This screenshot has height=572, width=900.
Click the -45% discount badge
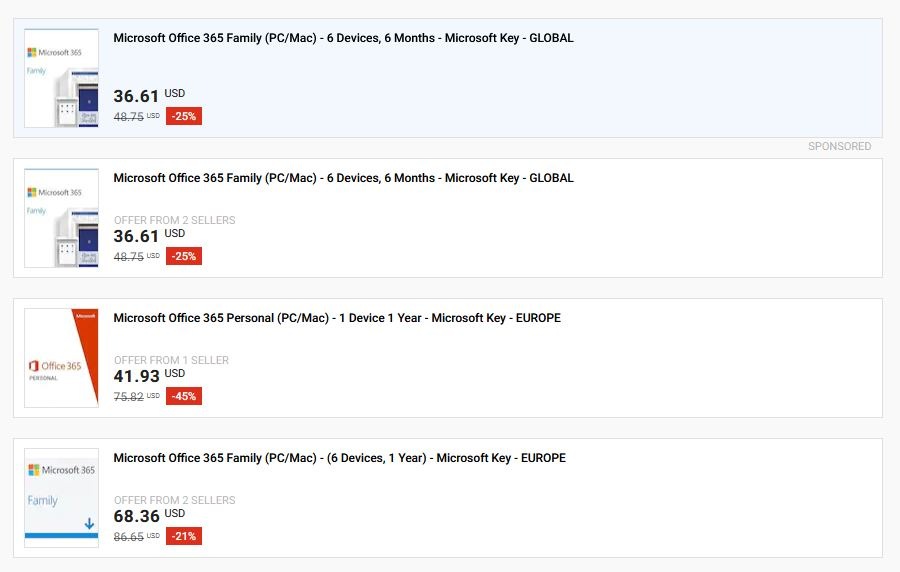pos(184,396)
